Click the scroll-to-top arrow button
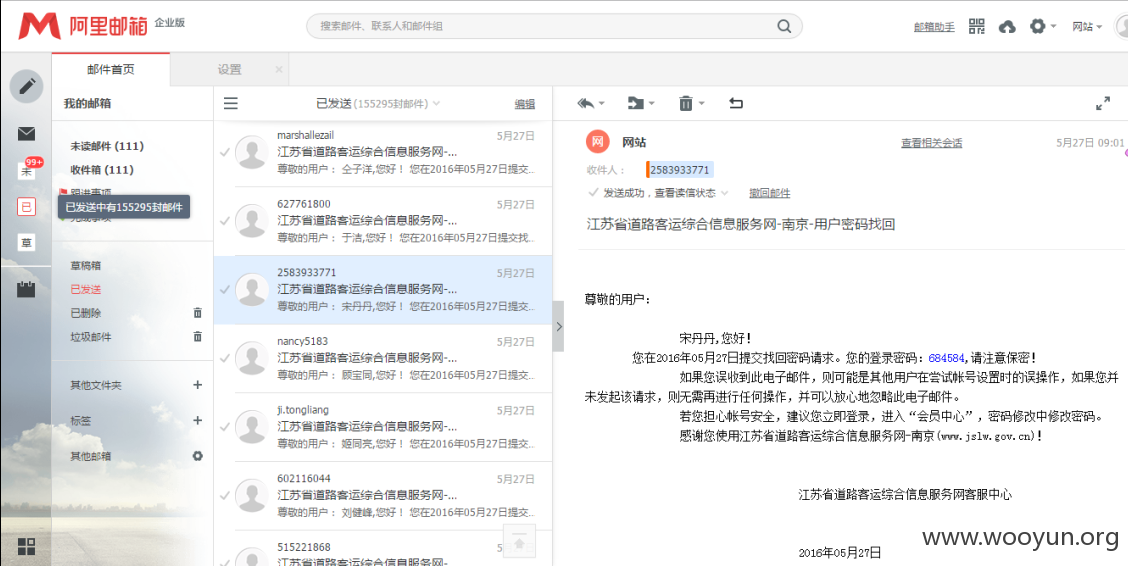Image resolution: width=1128 pixels, height=566 pixels. tap(519, 543)
